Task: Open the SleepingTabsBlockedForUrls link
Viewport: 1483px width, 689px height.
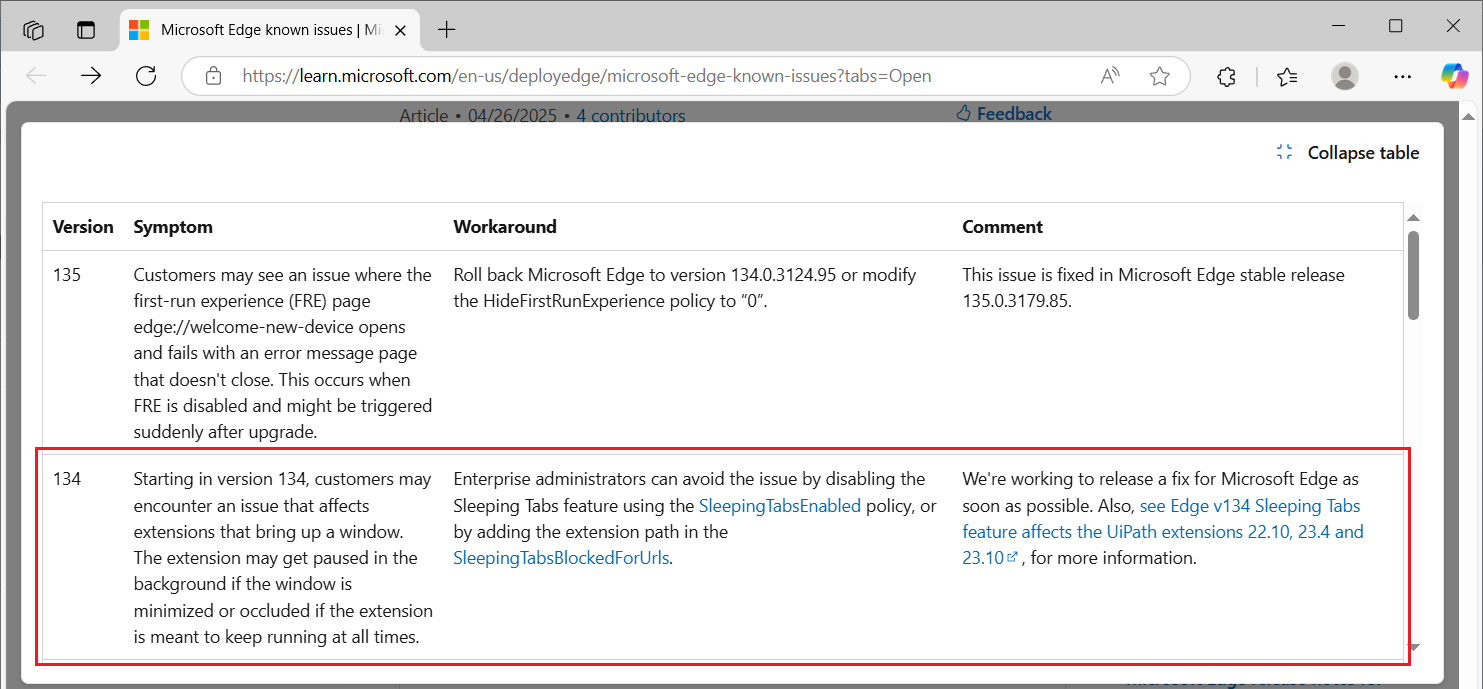Action: pos(561,558)
